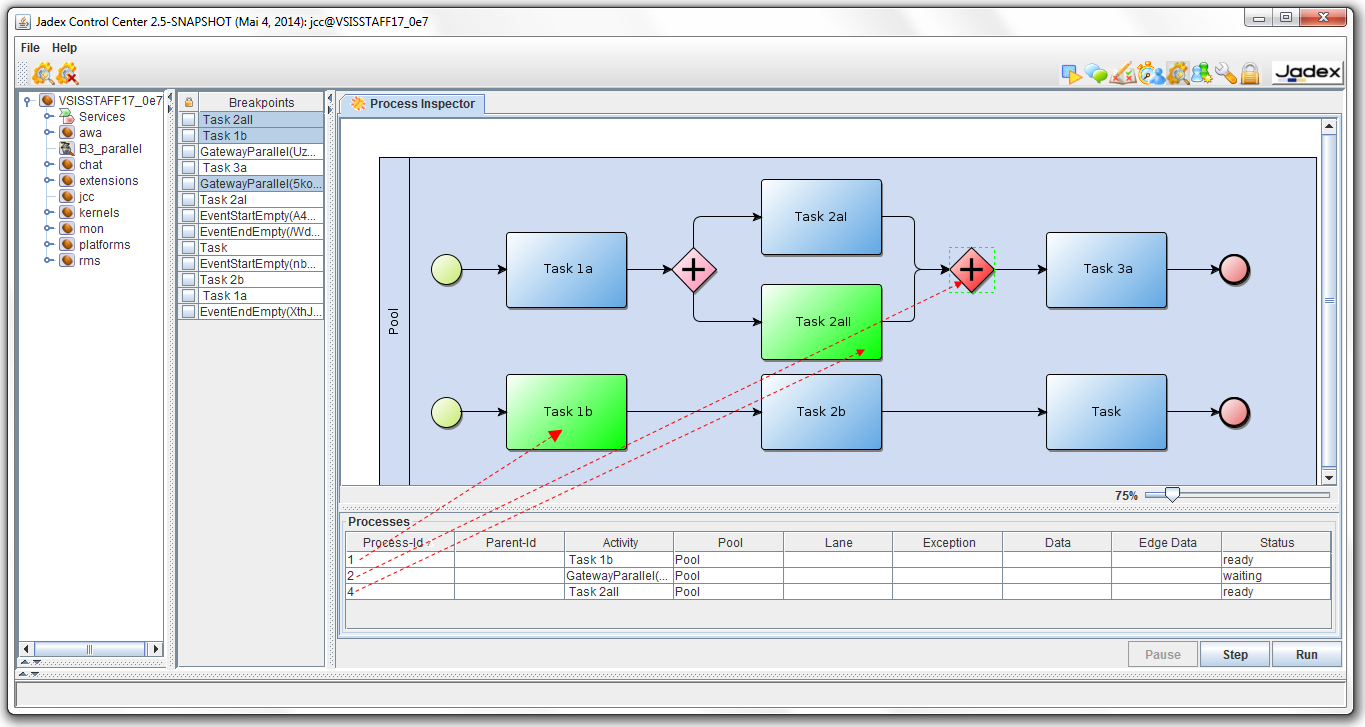Enable the breakpoint checkbox for Task 2all
The width and height of the screenshot is (1365, 727).
[188, 119]
